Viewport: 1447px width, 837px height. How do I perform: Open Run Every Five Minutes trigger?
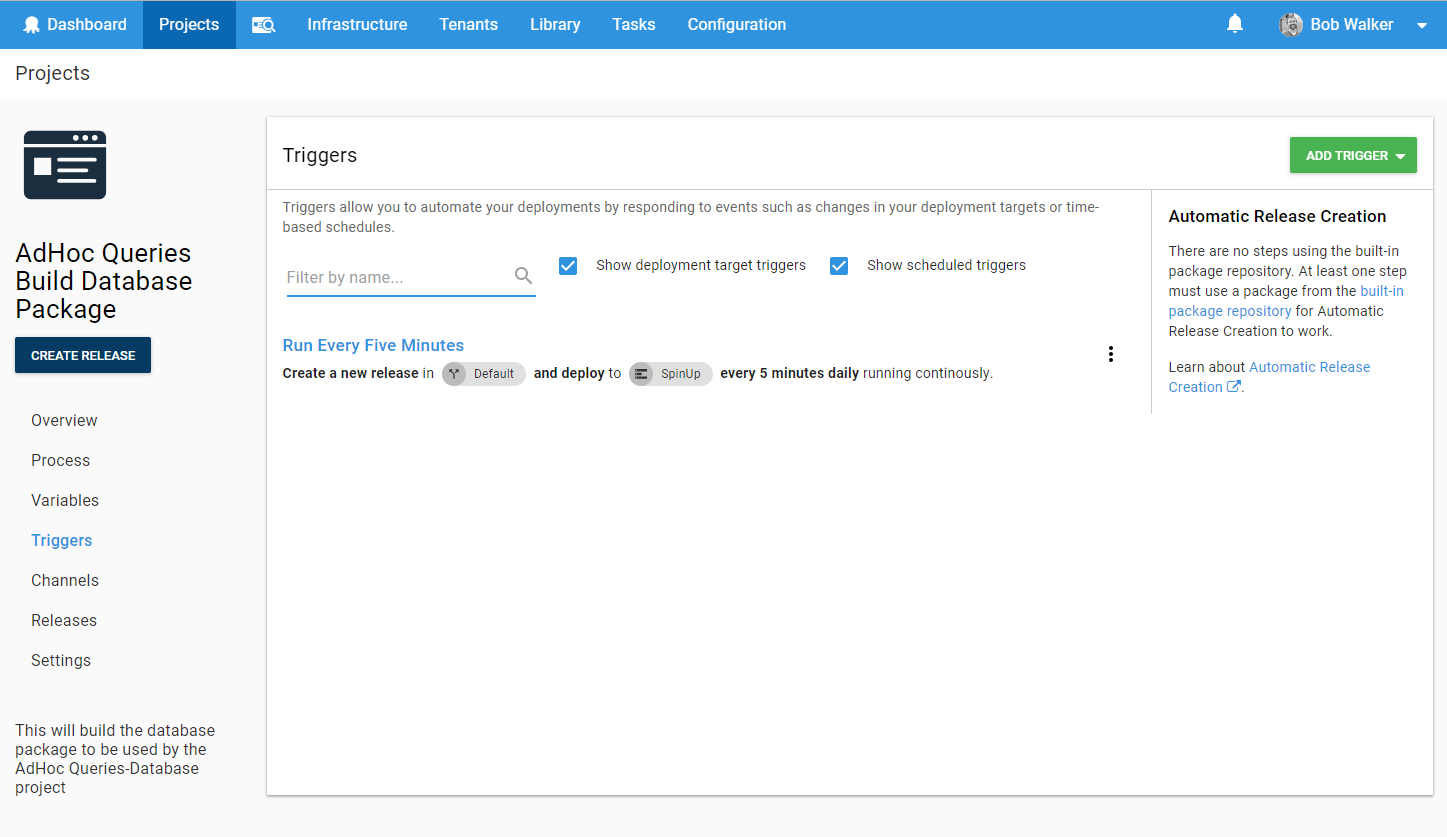tap(373, 345)
